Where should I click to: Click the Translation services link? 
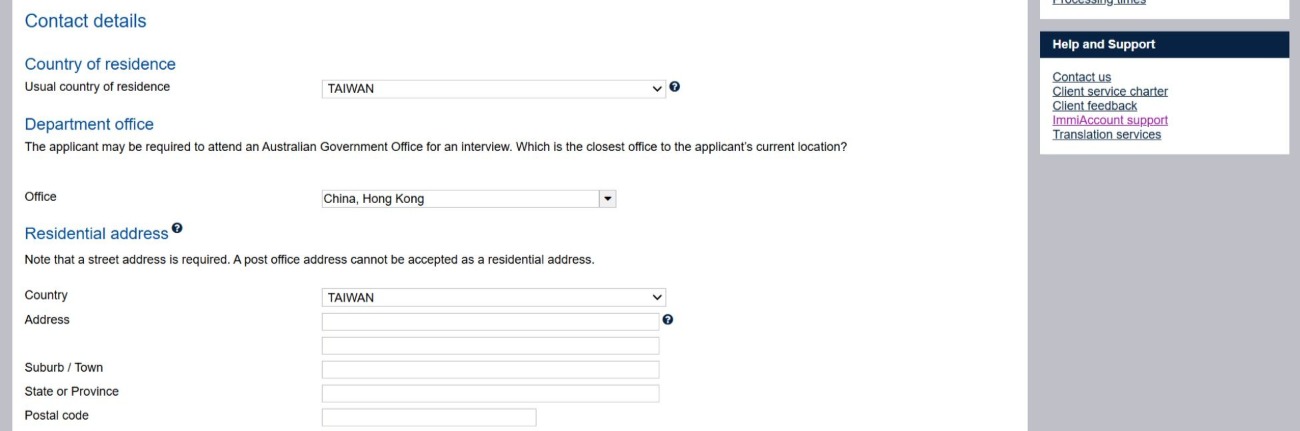pyautogui.click(x=1106, y=135)
